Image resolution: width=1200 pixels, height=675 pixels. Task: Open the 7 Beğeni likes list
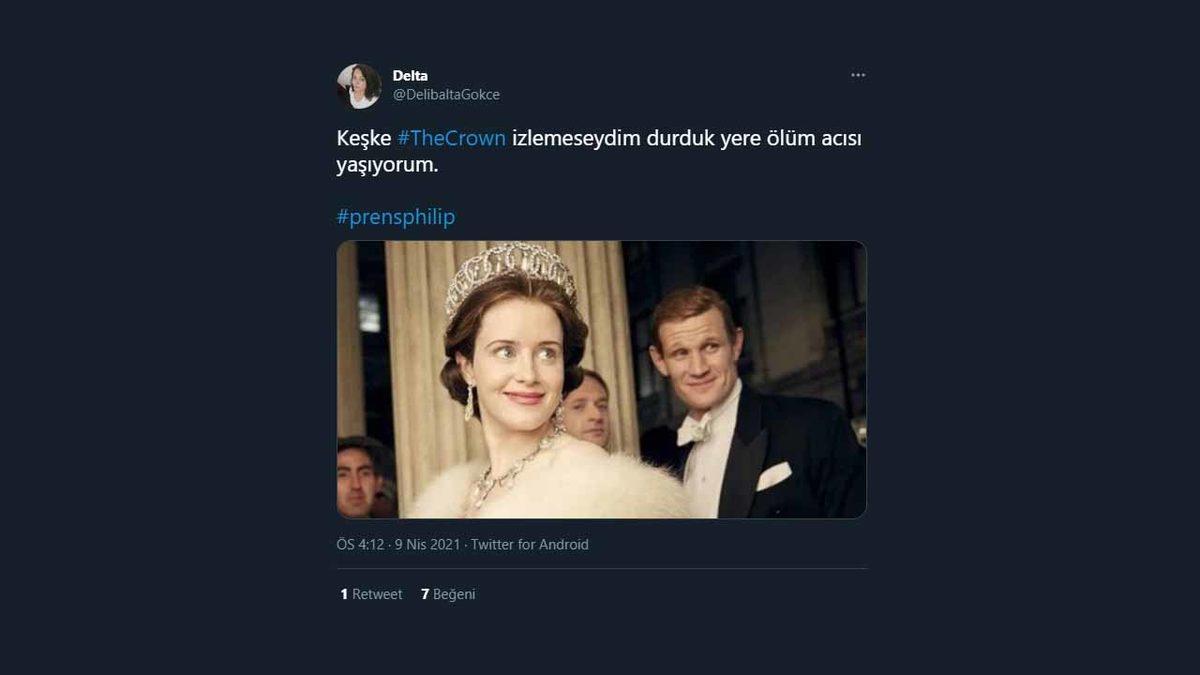click(x=449, y=593)
